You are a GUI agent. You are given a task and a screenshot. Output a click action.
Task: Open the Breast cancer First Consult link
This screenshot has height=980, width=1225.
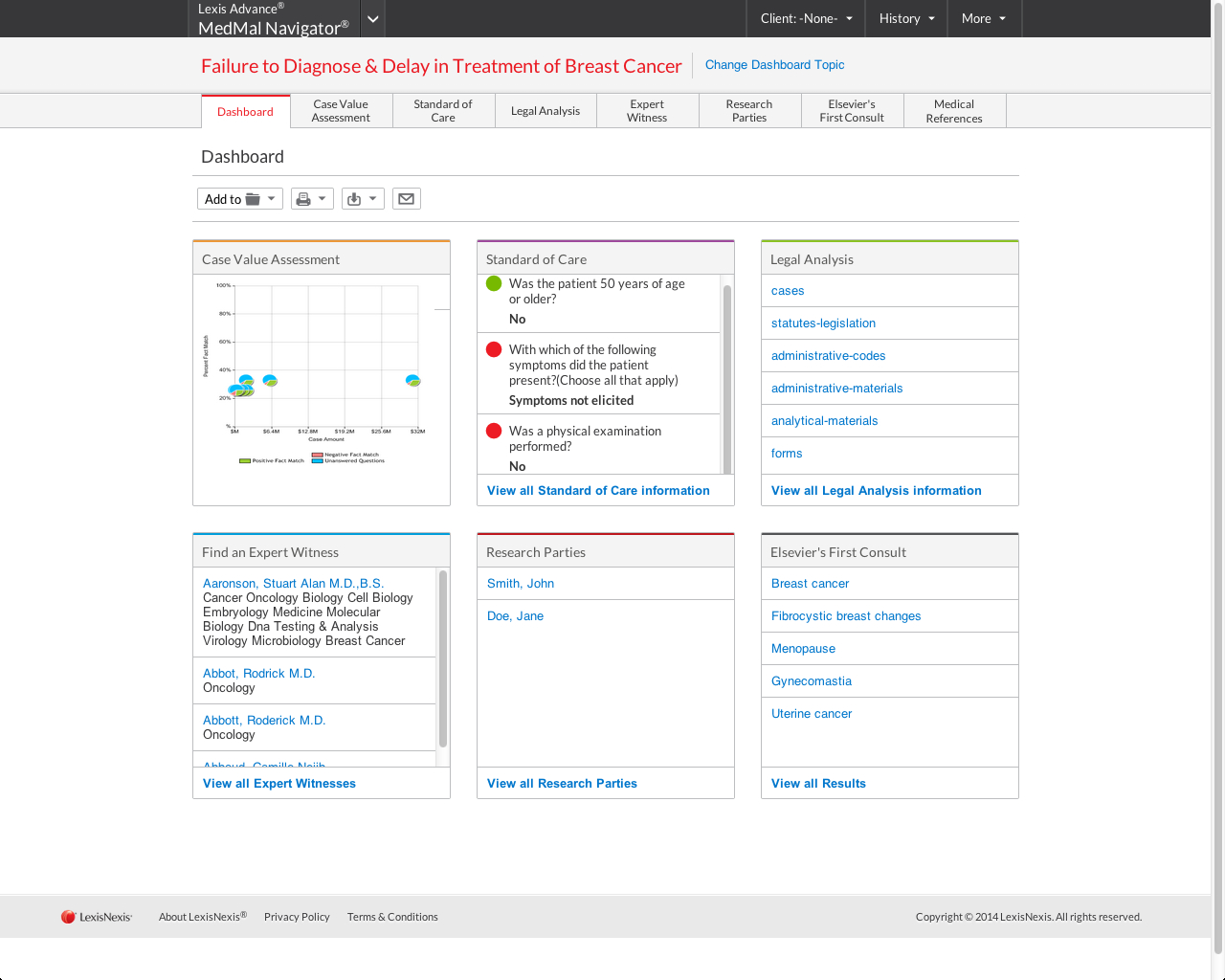810,584
